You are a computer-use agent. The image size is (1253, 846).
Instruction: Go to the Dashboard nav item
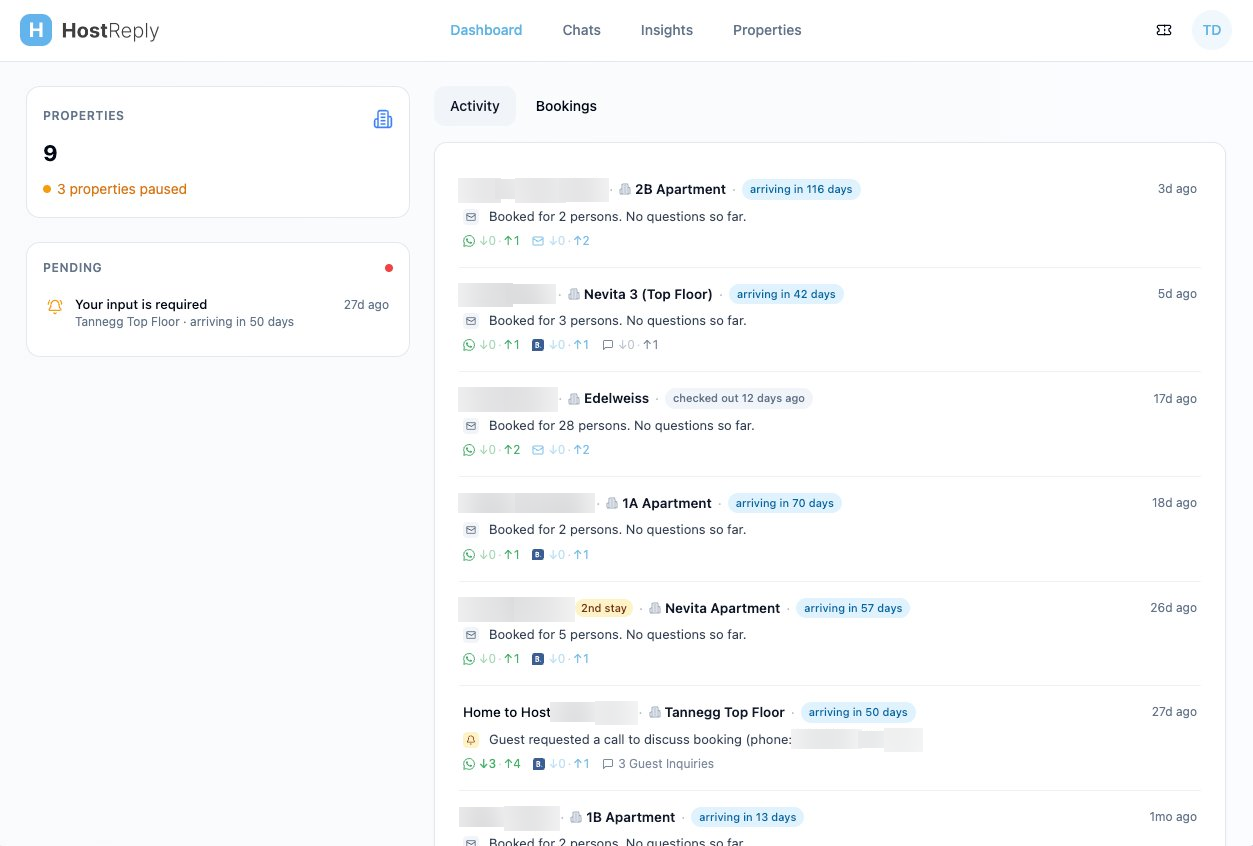click(x=486, y=30)
